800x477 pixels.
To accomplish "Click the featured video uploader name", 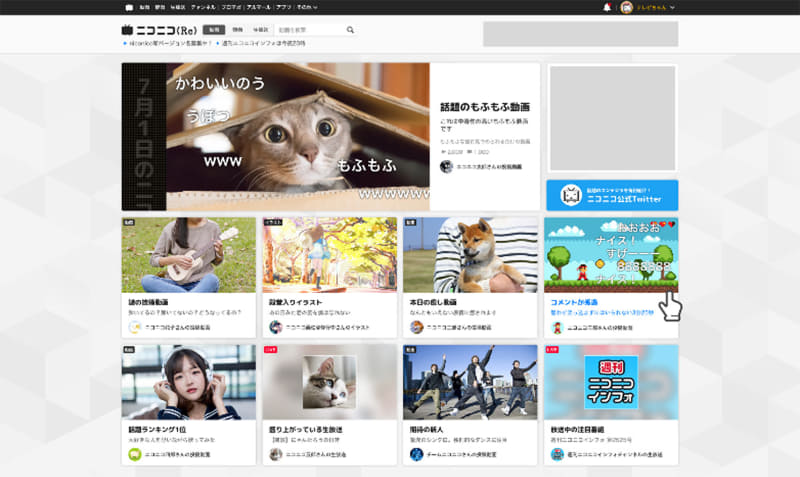I will (x=489, y=167).
